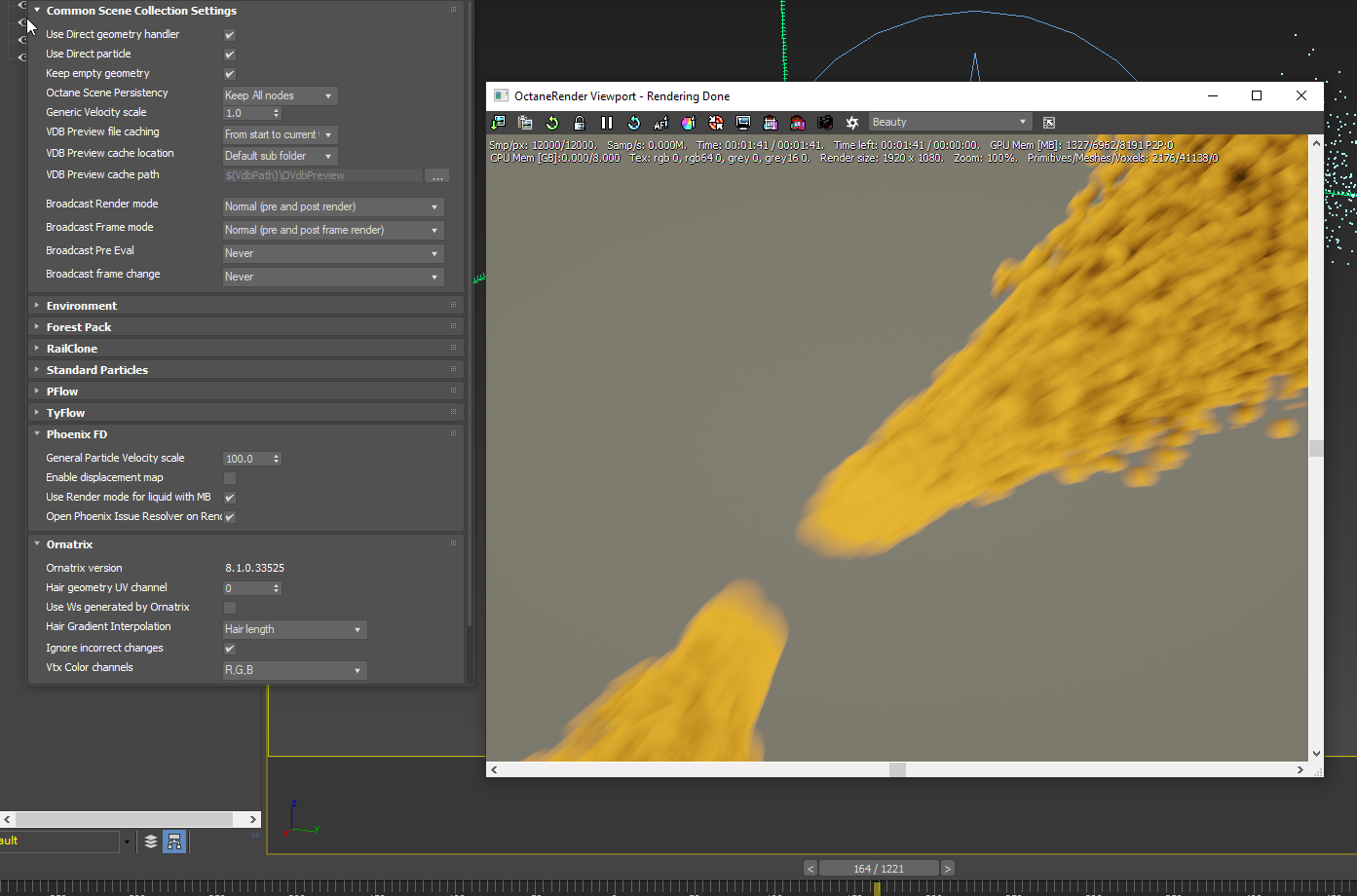The width and height of the screenshot is (1357, 896).
Task: Click the layer explorer stack icon
Action: click(151, 841)
